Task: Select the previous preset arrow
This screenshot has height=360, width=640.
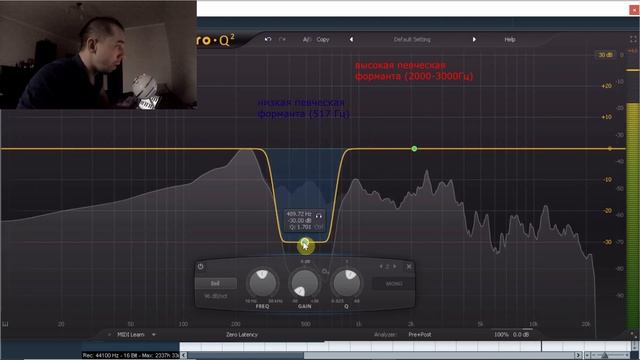Action: click(351, 39)
